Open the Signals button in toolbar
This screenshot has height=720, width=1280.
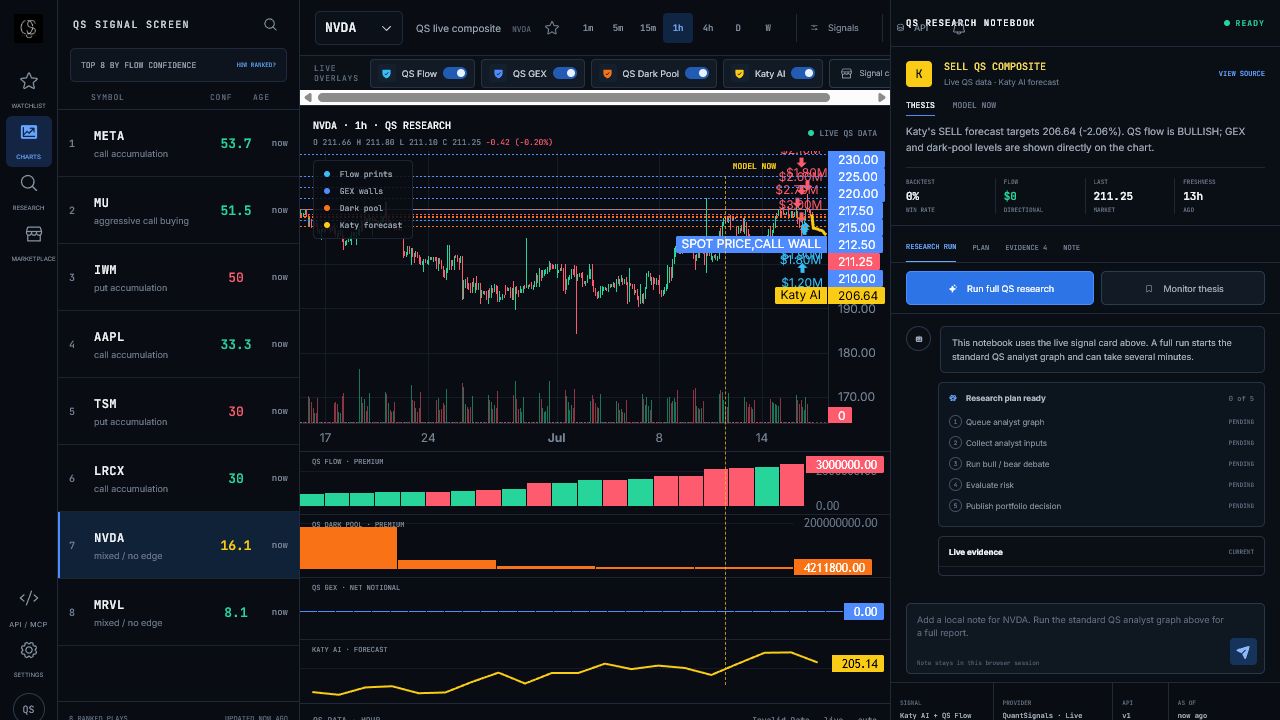[833, 28]
